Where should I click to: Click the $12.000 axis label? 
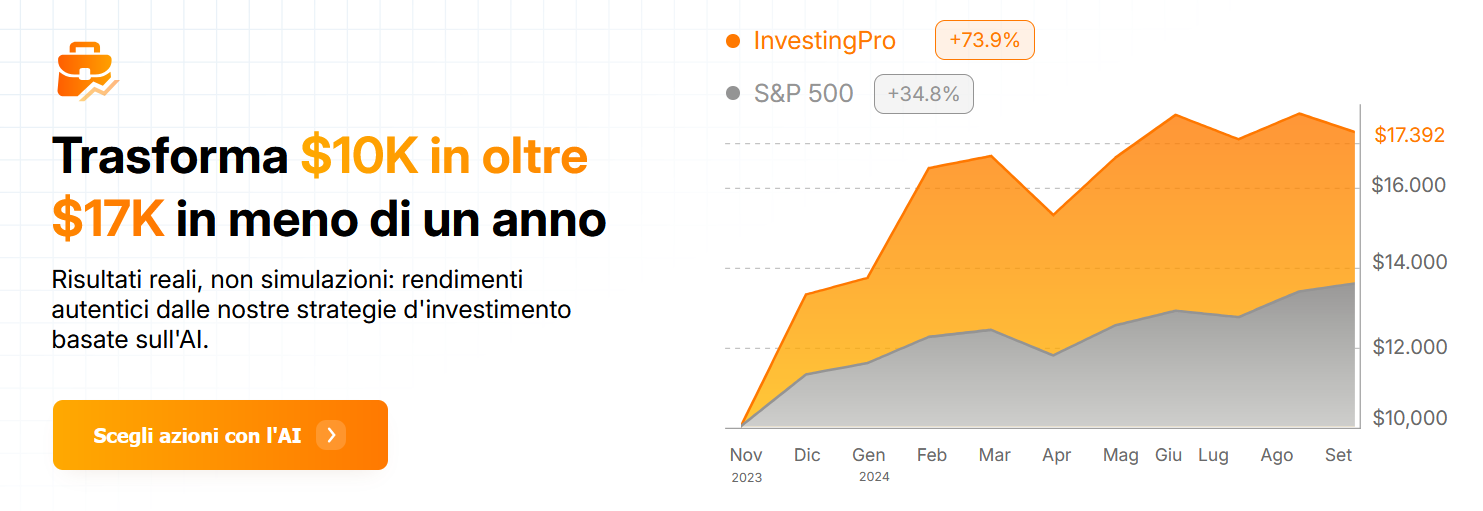pos(1409,347)
